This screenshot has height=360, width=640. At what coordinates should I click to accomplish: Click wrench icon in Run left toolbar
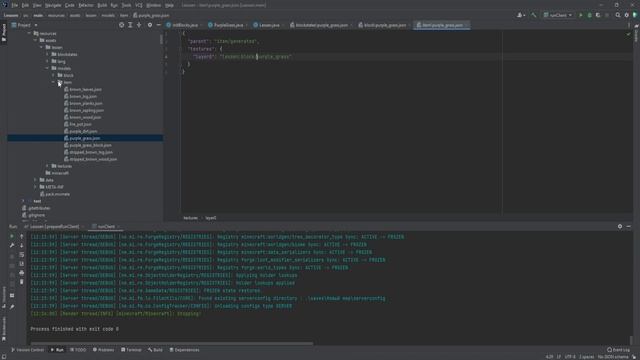[12, 245]
